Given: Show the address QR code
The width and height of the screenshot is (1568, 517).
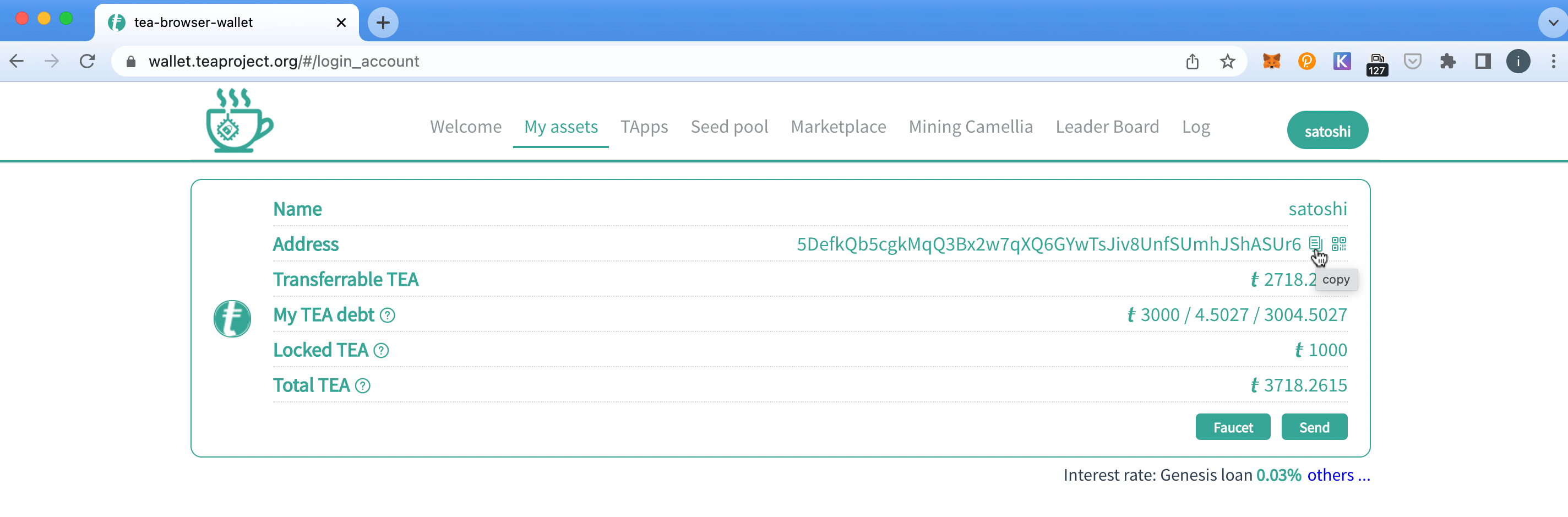Looking at the screenshot, I should pyautogui.click(x=1338, y=243).
